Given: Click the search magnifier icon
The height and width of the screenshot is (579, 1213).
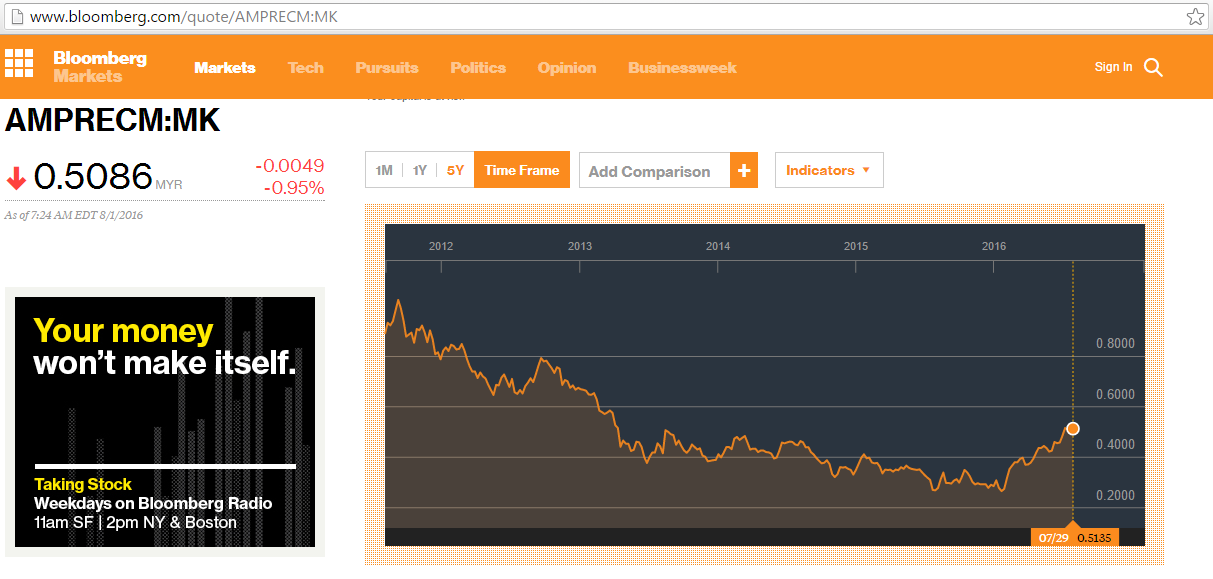Looking at the screenshot, I should pyautogui.click(x=1153, y=68).
